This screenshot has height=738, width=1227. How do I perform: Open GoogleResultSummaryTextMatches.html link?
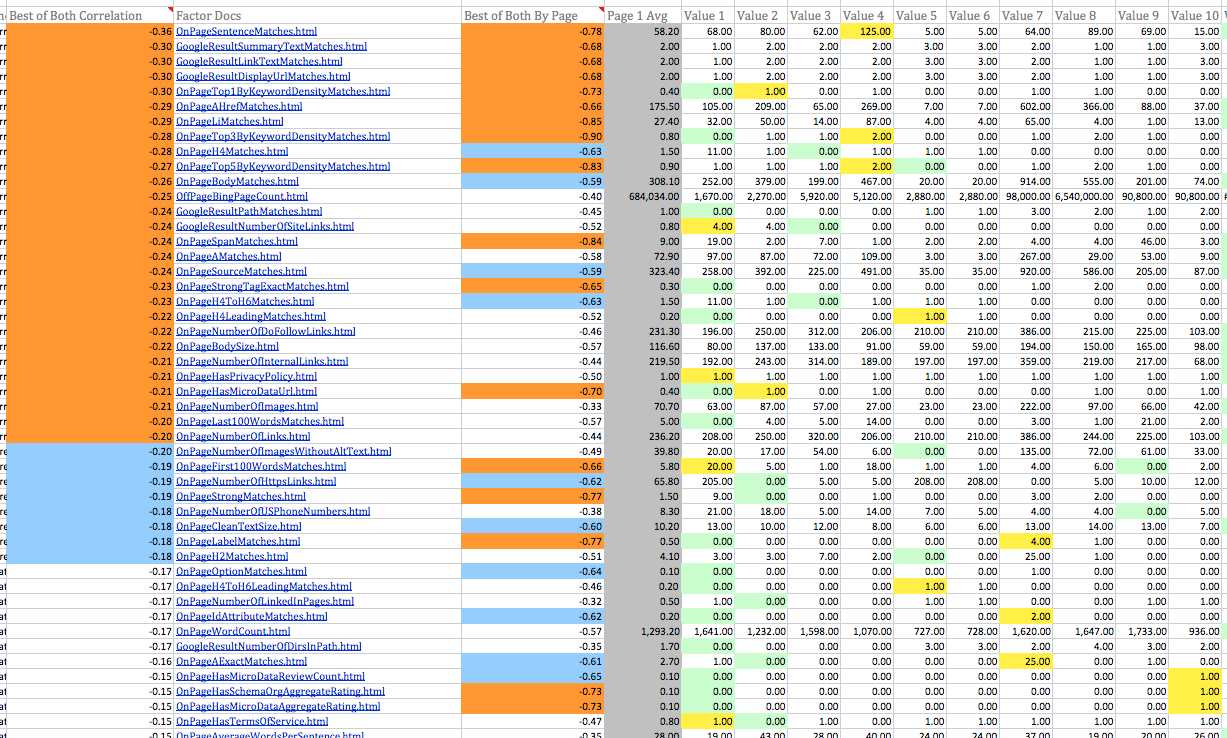(271, 47)
